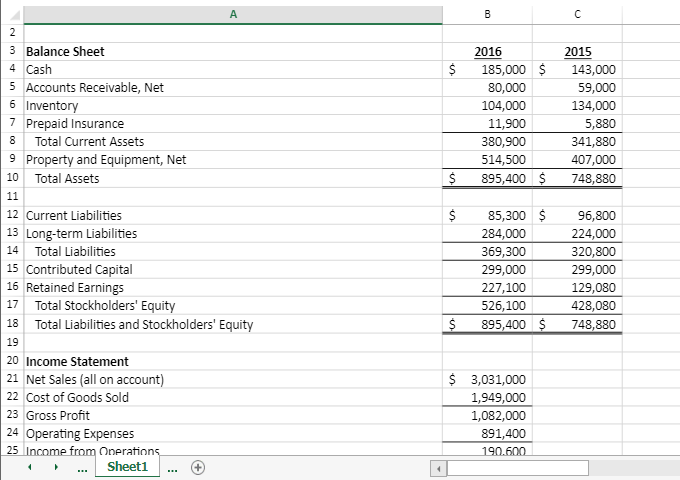Click horizontal scrollbar left arrow
Screen dimensions: 680x480
(x=438, y=468)
